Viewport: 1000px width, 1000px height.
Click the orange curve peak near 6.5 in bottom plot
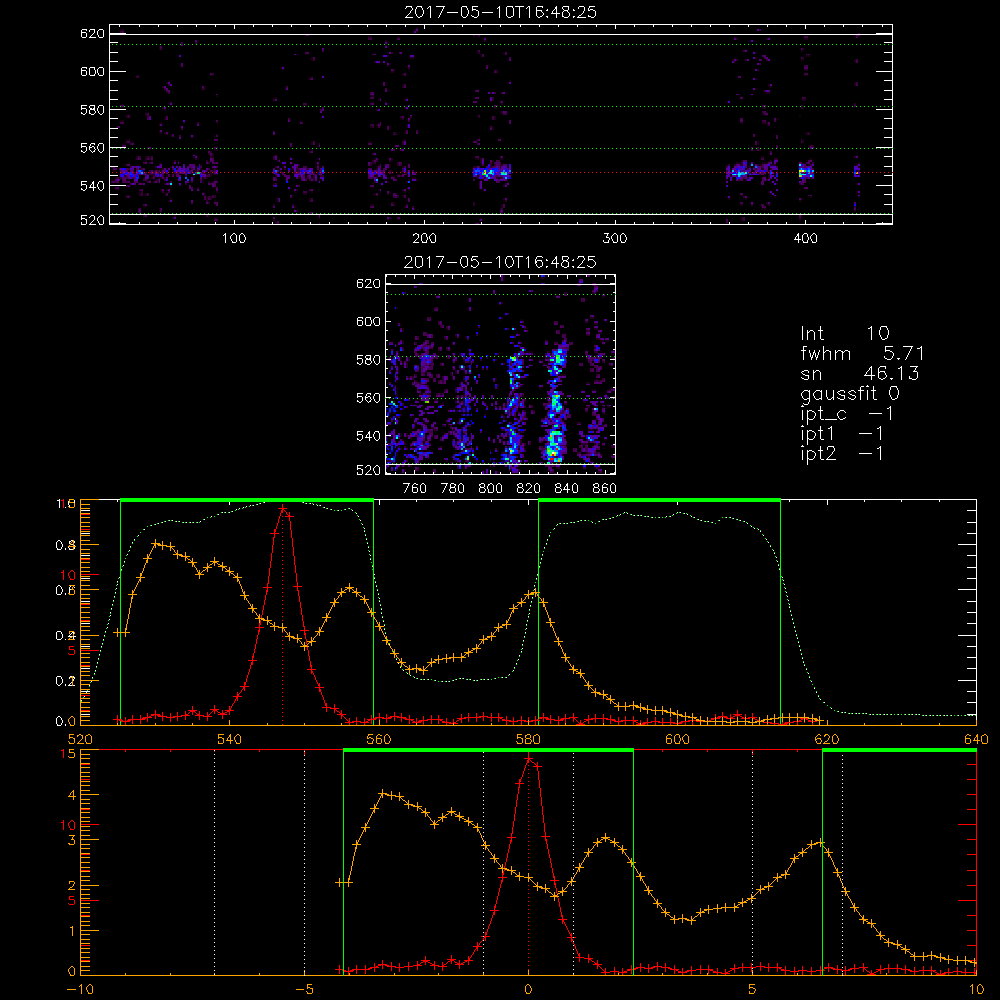coord(820,842)
